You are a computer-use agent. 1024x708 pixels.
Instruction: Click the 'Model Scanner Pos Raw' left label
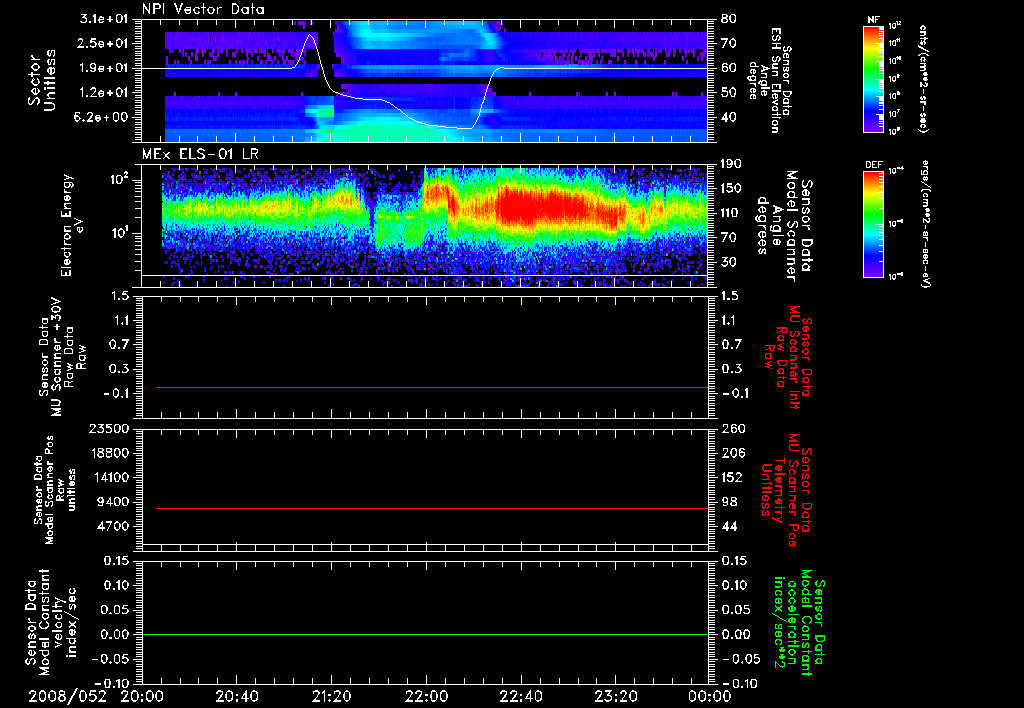(55, 490)
